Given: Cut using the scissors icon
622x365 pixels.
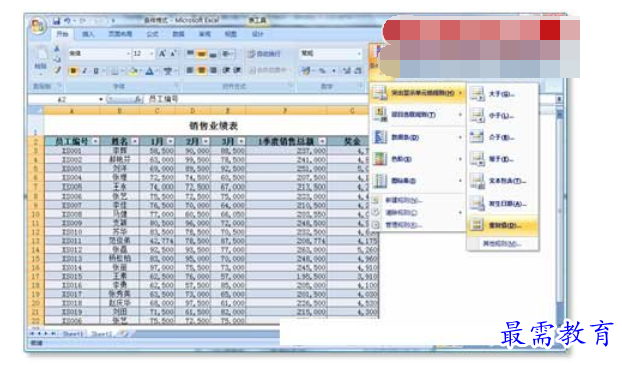Looking at the screenshot, I should click(57, 49).
